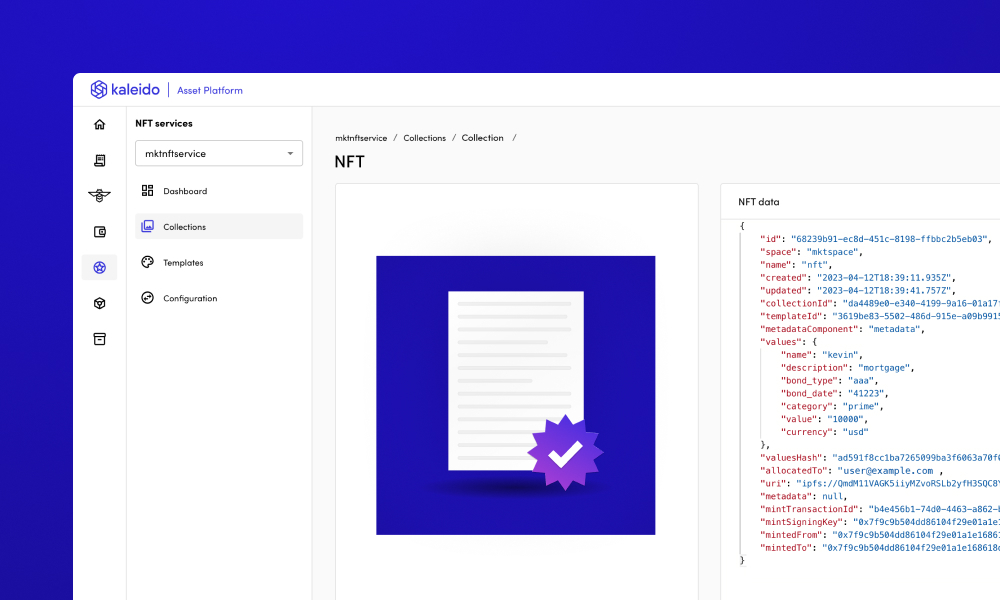The height and width of the screenshot is (600, 1000).
Task: Click the "metadataComponent" key
Action: [809, 329]
